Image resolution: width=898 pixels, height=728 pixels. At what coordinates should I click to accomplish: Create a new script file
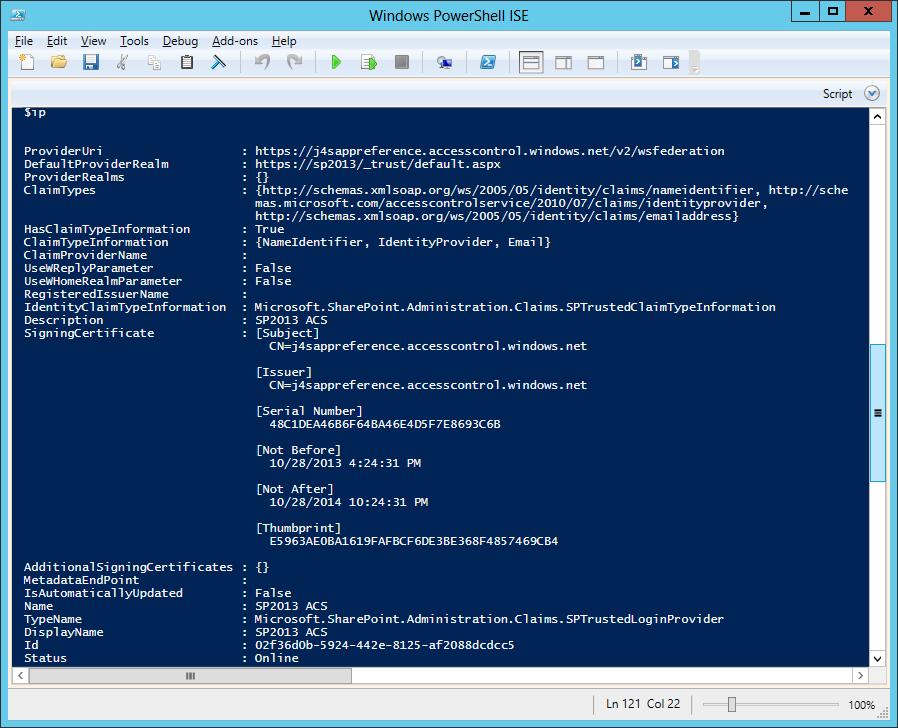pyautogui.click(x=26, y=62)
